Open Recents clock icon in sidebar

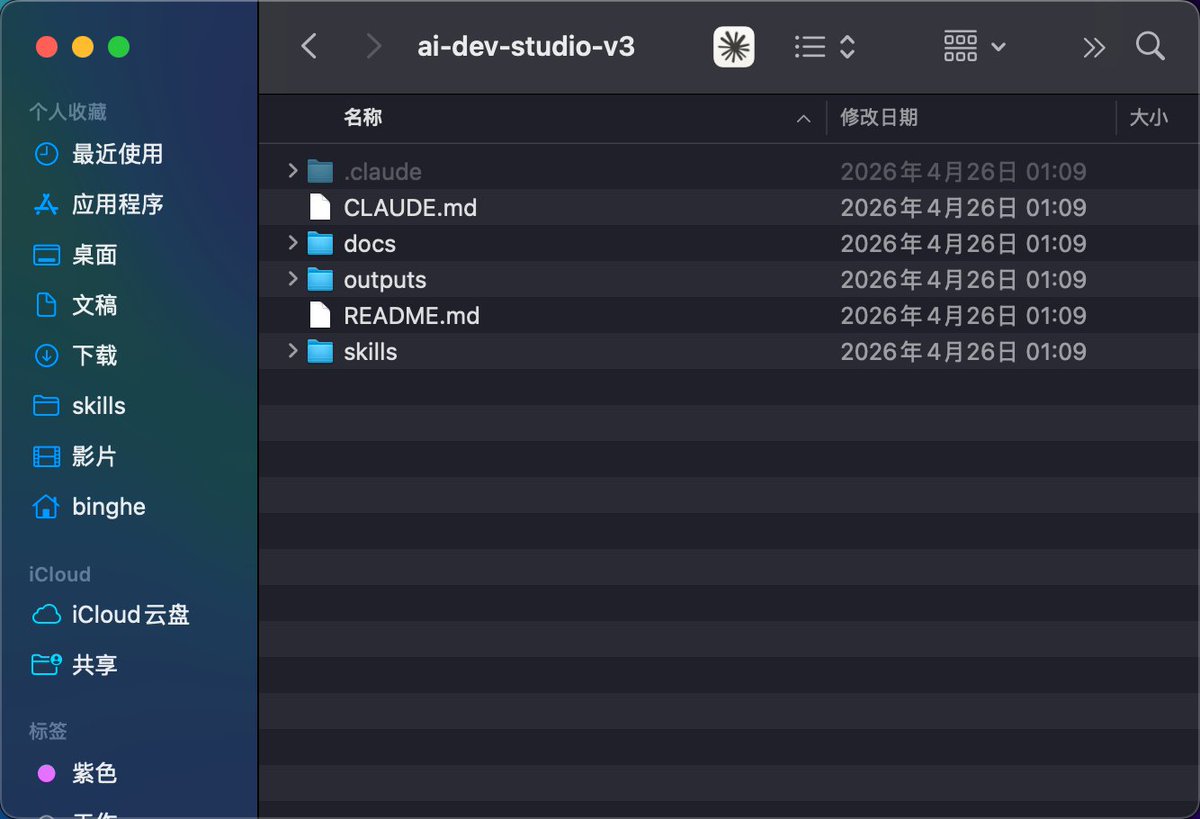(46, 154)
